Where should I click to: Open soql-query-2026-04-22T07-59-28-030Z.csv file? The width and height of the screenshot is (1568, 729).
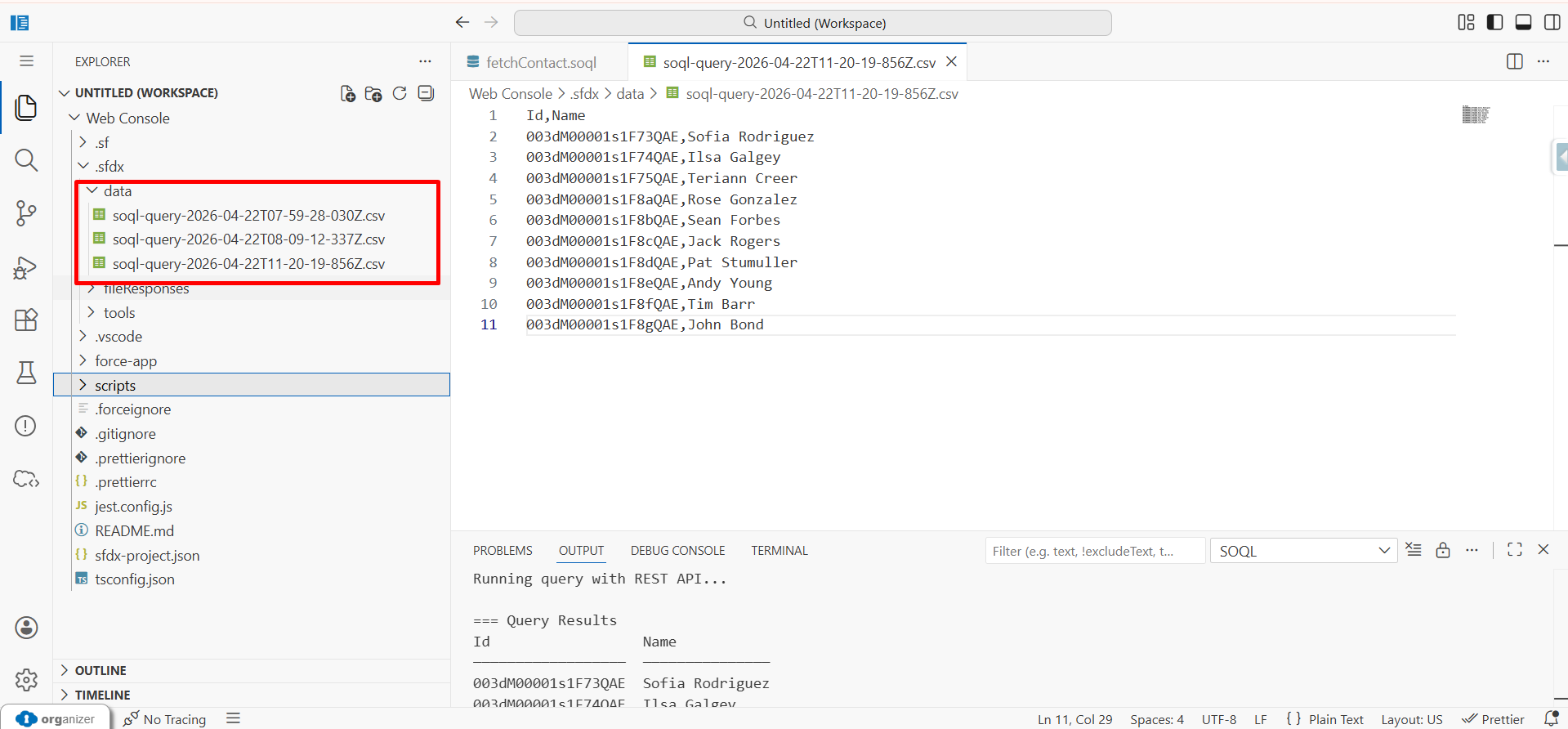coord(252,215)
